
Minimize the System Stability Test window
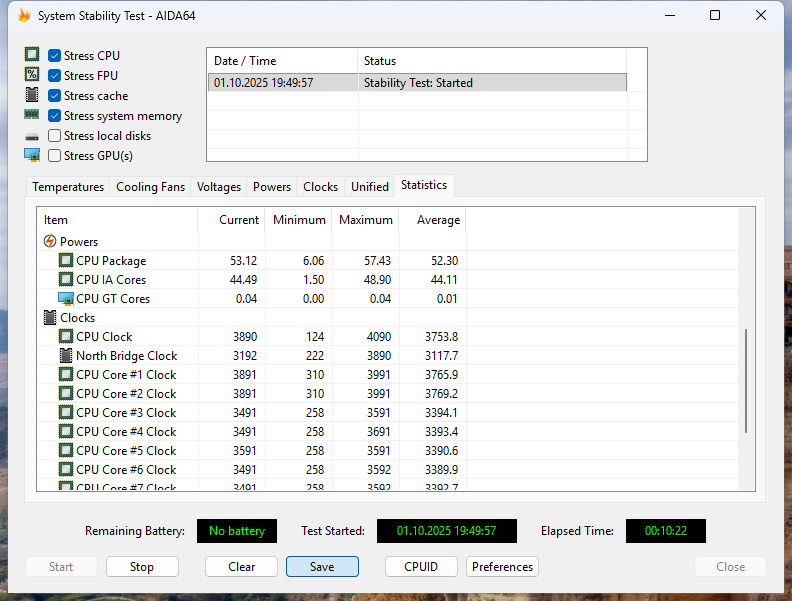tap(670, 15)
